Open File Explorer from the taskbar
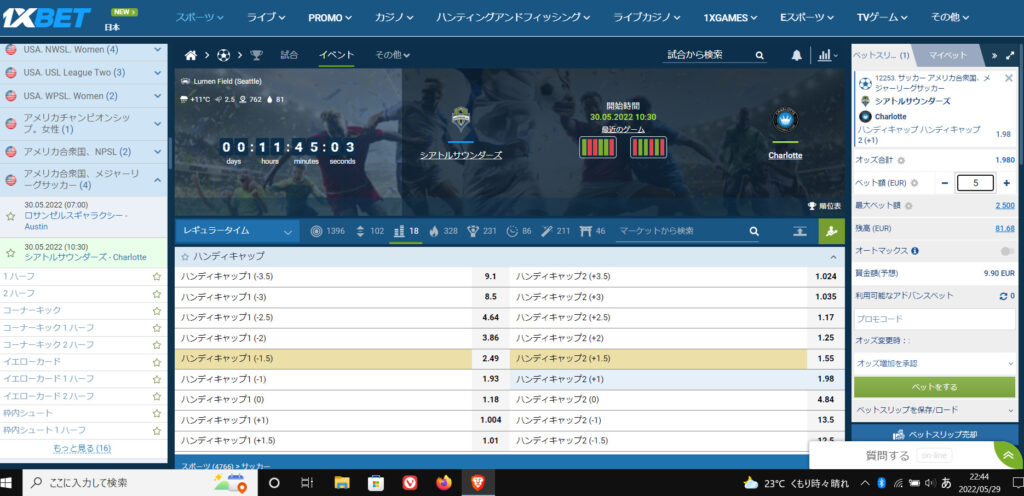 (x=342, y=483)
